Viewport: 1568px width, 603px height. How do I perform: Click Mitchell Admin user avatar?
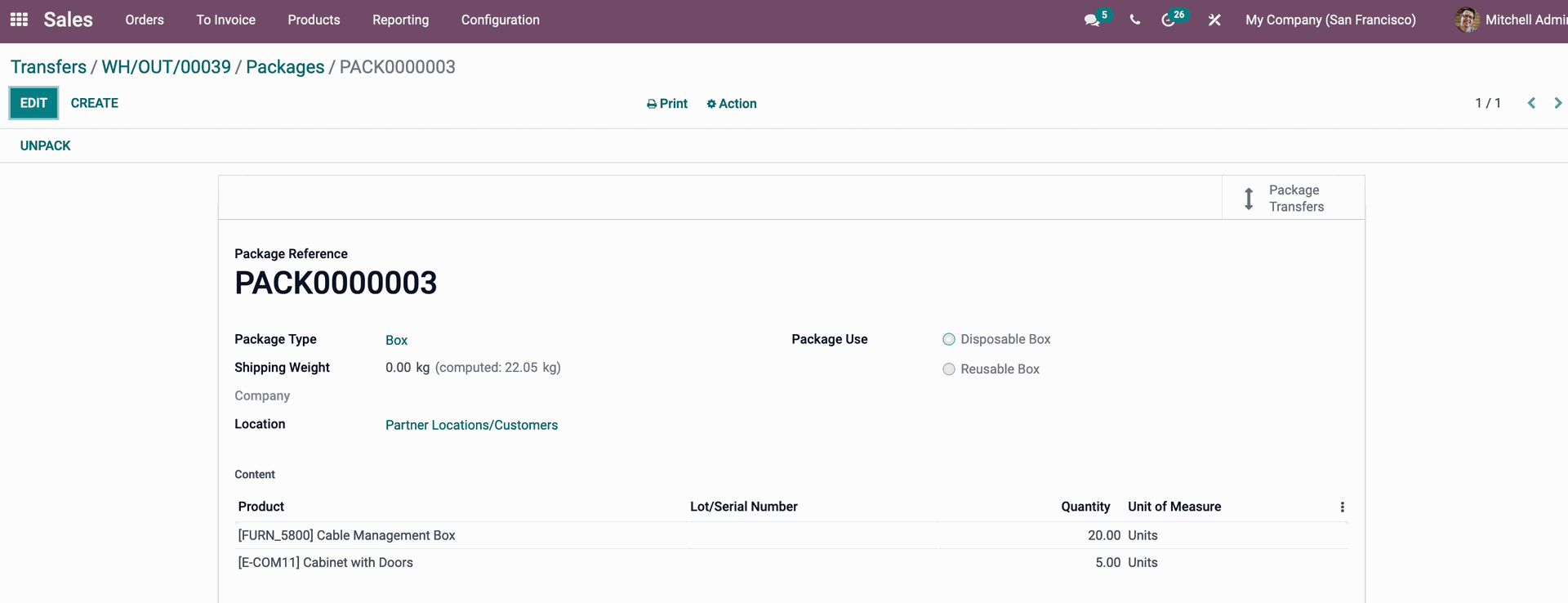pos(1467,20)
